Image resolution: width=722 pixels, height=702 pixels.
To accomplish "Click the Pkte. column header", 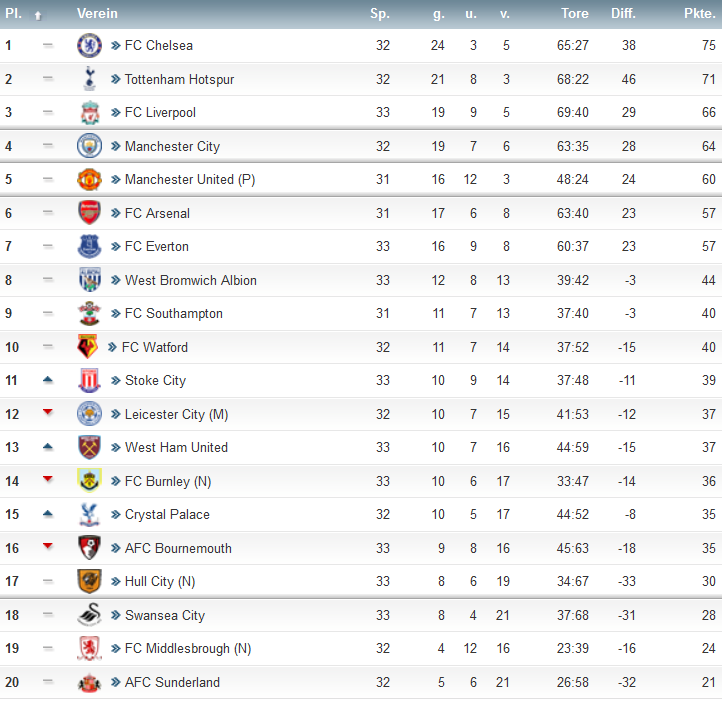I will coord(699,13).
